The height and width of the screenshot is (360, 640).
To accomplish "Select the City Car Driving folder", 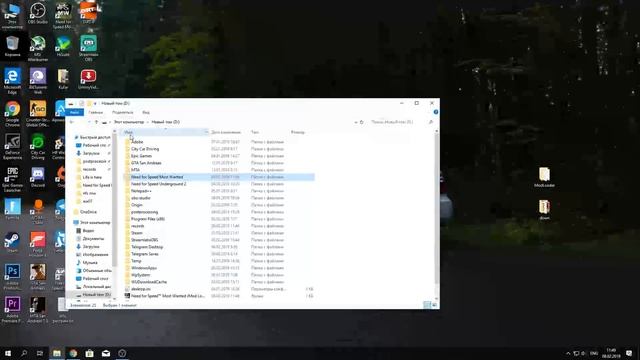I will coord(145,149).
